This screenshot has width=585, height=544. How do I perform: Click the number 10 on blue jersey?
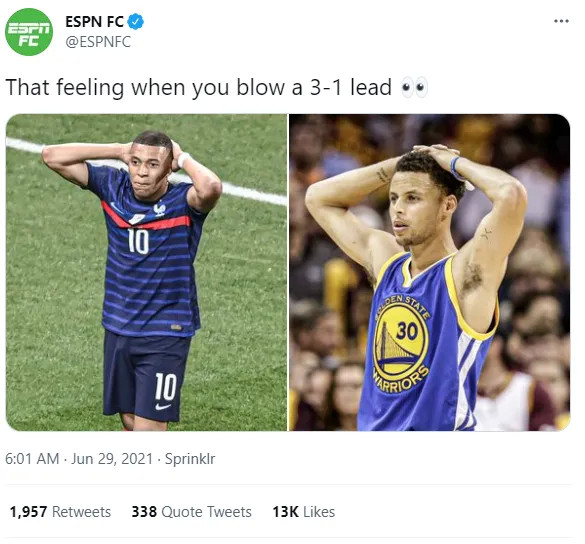[138, 241]
